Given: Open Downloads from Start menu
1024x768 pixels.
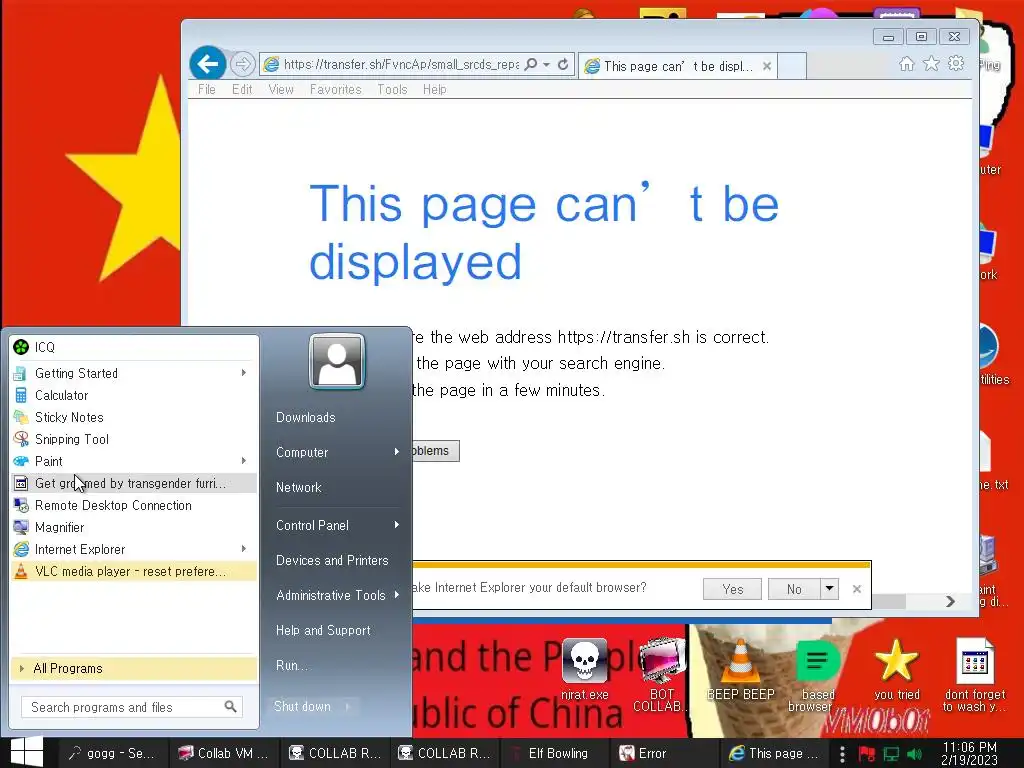Looking at the screenshot, I should tap(306, 417).
